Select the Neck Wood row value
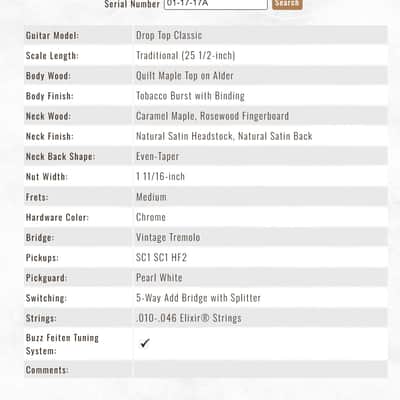Image resolution: width=400 pixels, height=400 pixels. click(212, 116)
